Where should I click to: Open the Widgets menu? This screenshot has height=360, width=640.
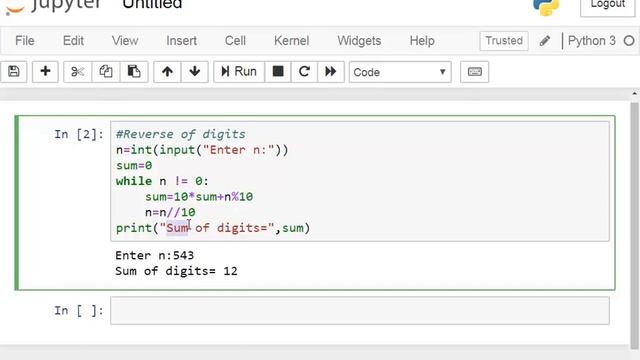point(359,41)
